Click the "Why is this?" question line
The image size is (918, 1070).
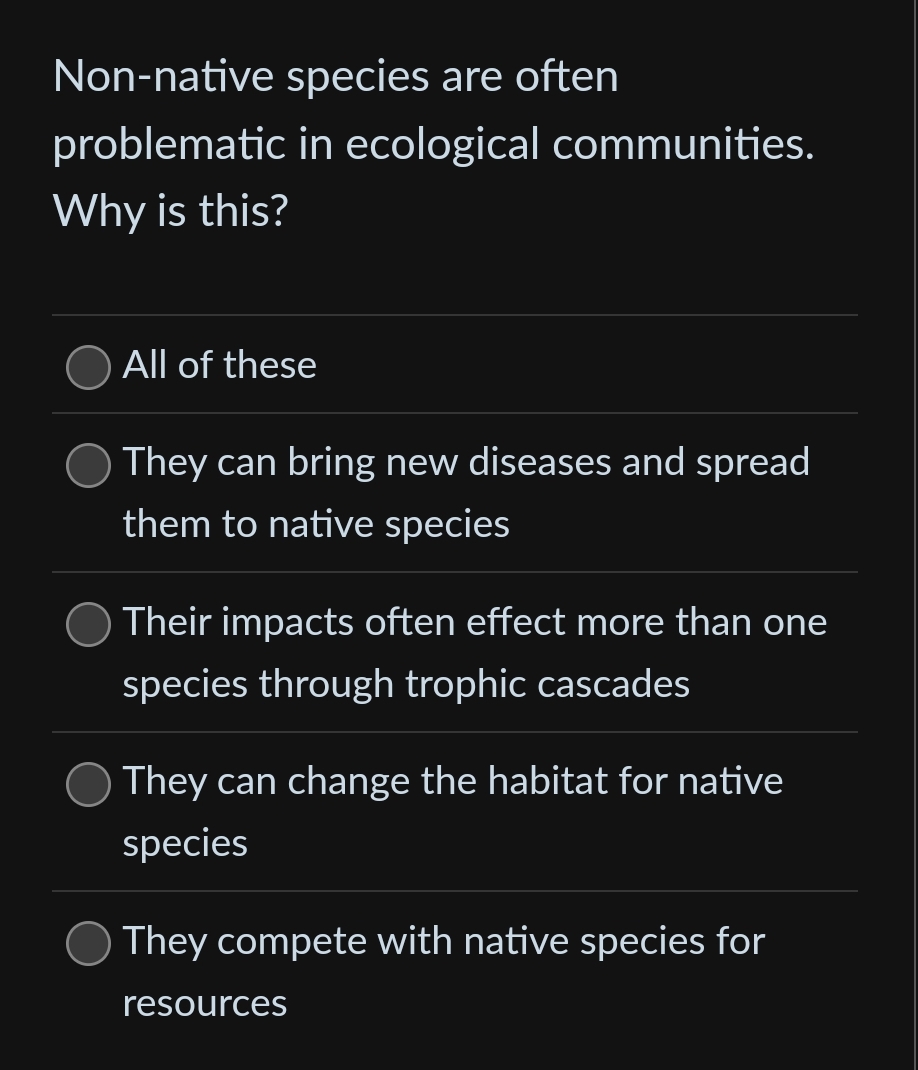[170, 211]
